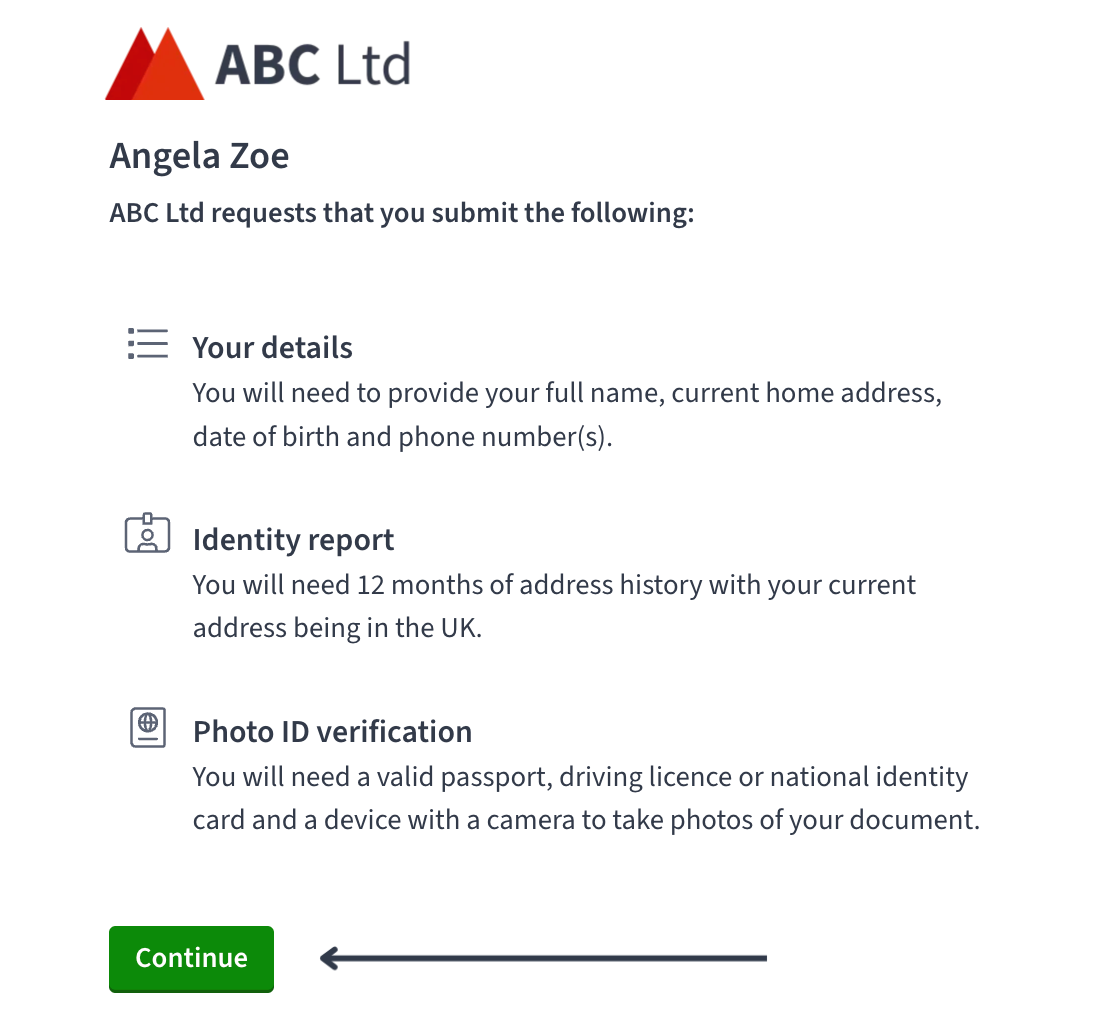Viewport: 1110px width, 1024px height.
Task: Click the green Continue button
Action: 191,959
